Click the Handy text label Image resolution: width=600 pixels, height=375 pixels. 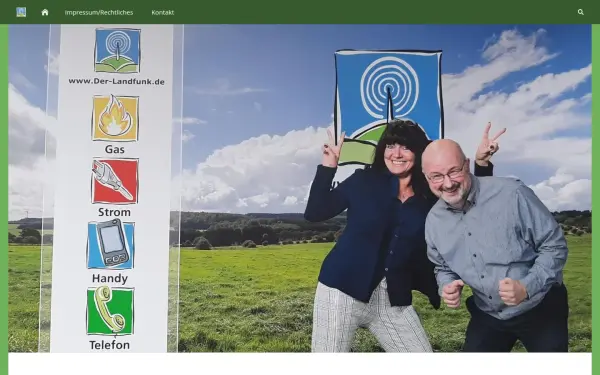[x=110, y=278]
